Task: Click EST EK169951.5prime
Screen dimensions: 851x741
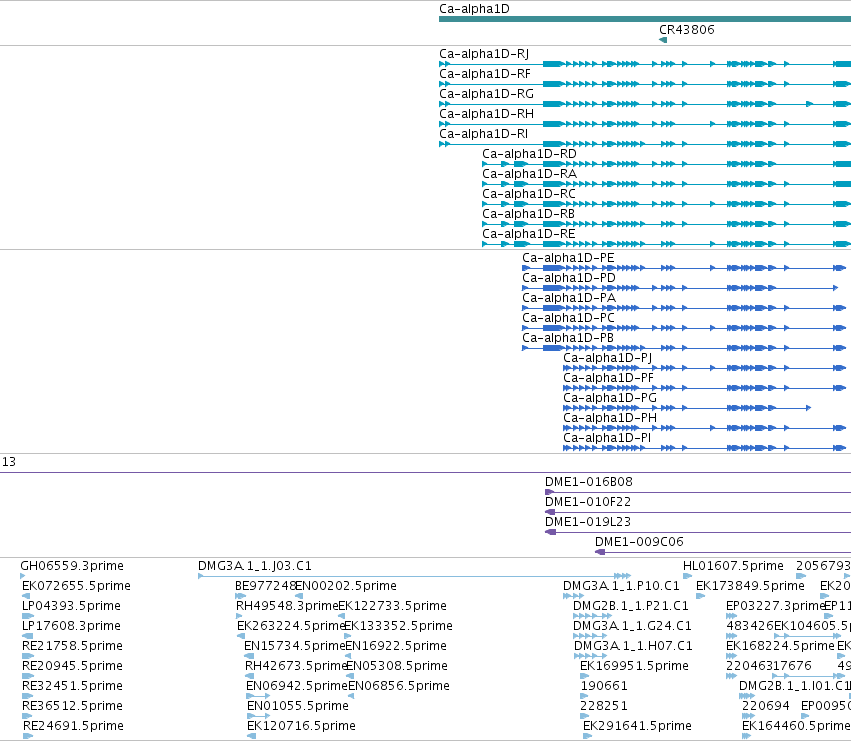Action: coord(634,666)
